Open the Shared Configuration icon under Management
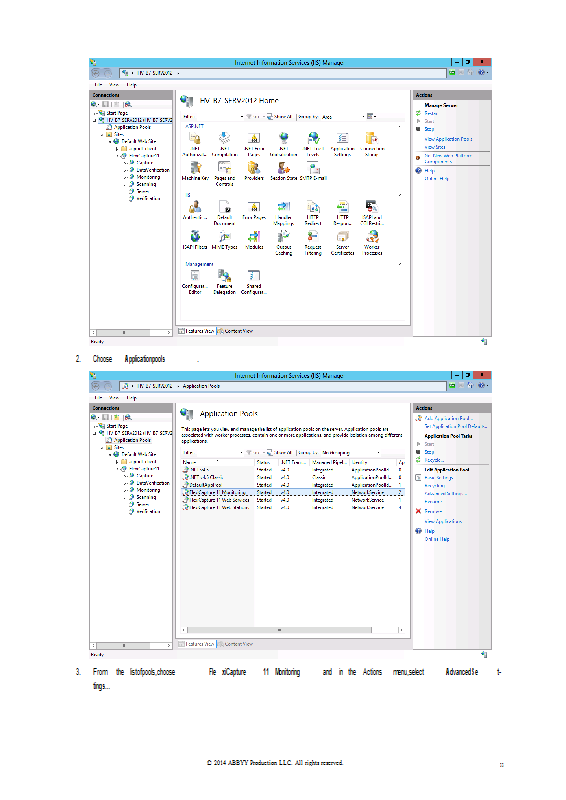This screenshot has height=800, width=566. coord(254,282)
